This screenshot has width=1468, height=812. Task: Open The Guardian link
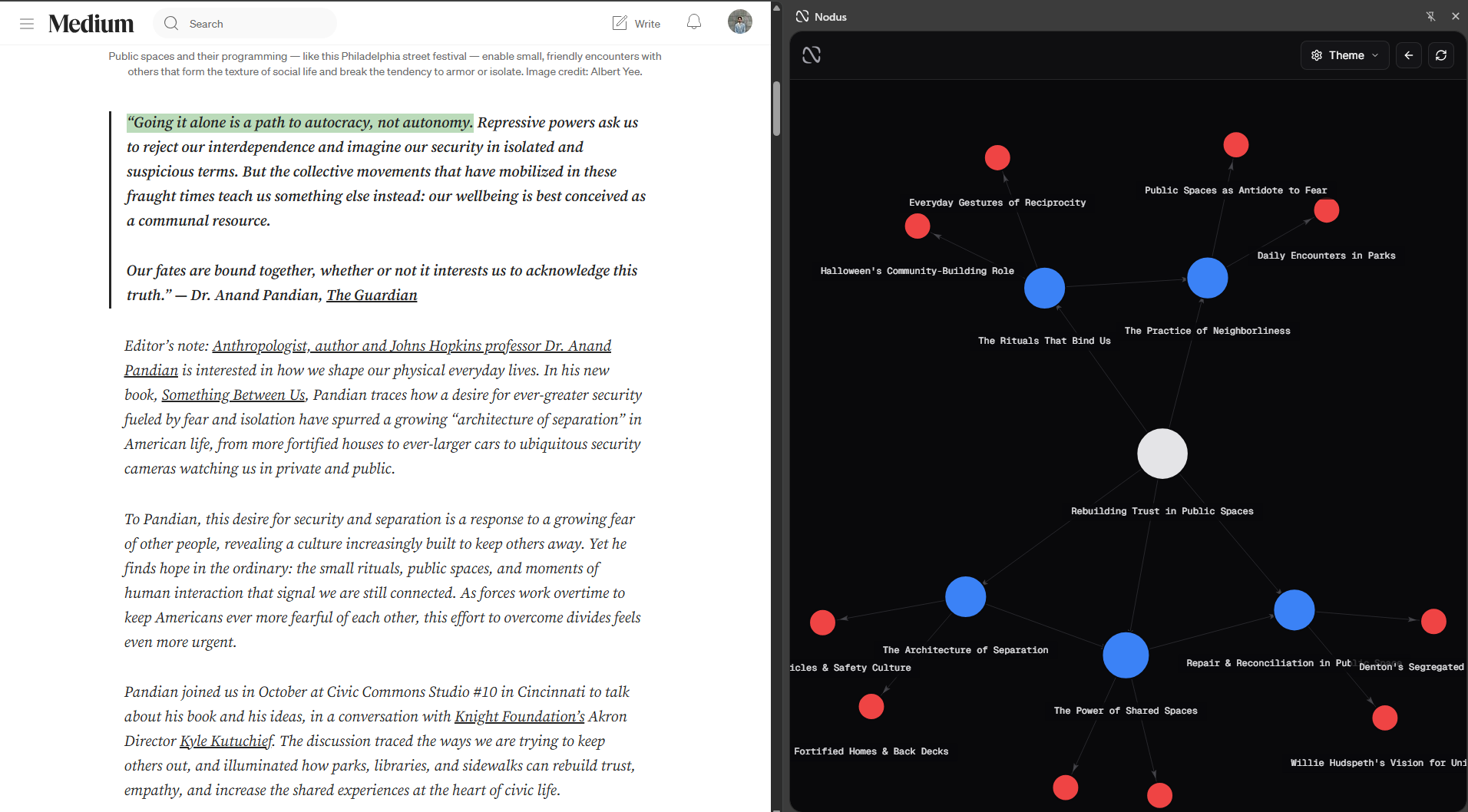pyautogui.click(x=372, y=295)
